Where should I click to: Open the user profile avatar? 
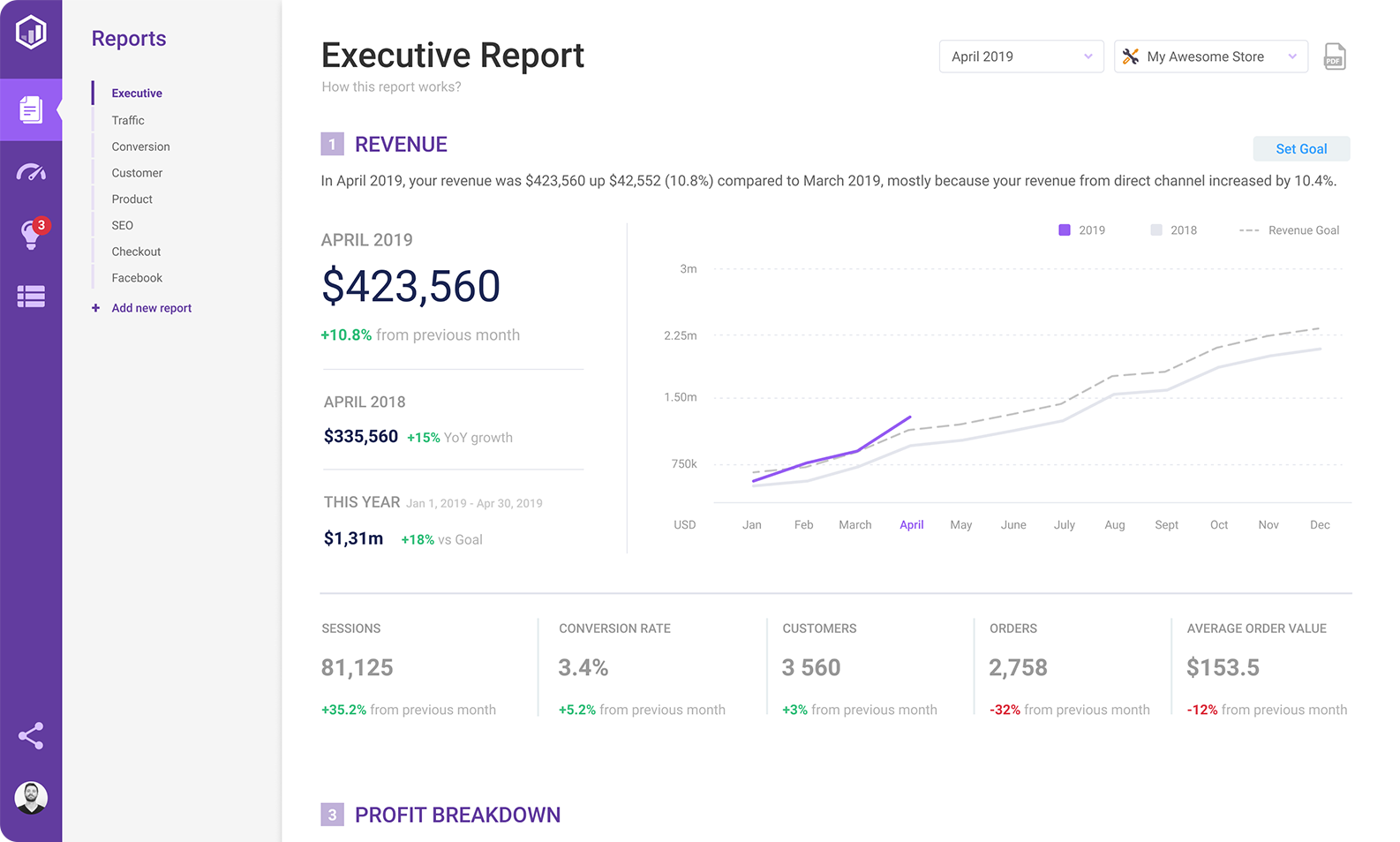[31, 798]
